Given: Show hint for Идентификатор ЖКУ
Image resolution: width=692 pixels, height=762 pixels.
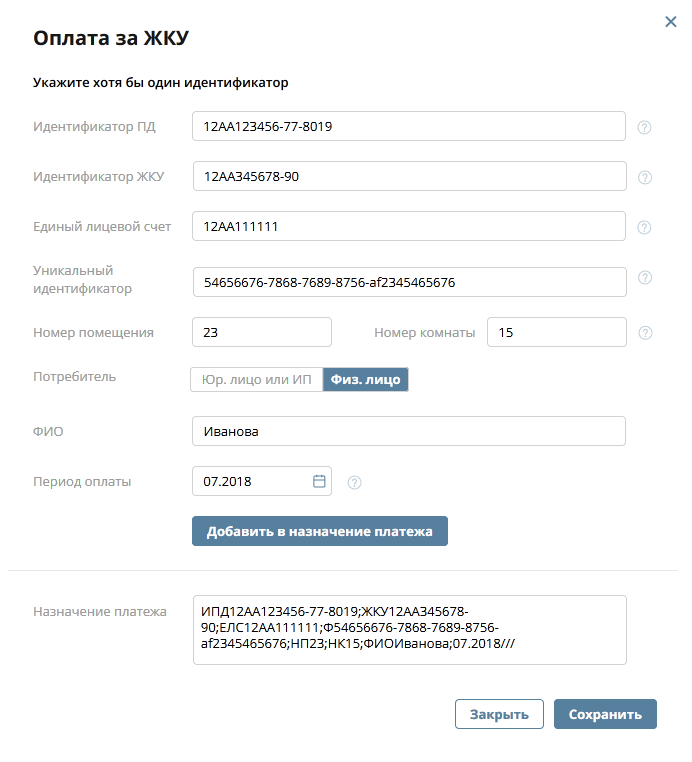Looking at the screenshot, I should coord(644,177).
